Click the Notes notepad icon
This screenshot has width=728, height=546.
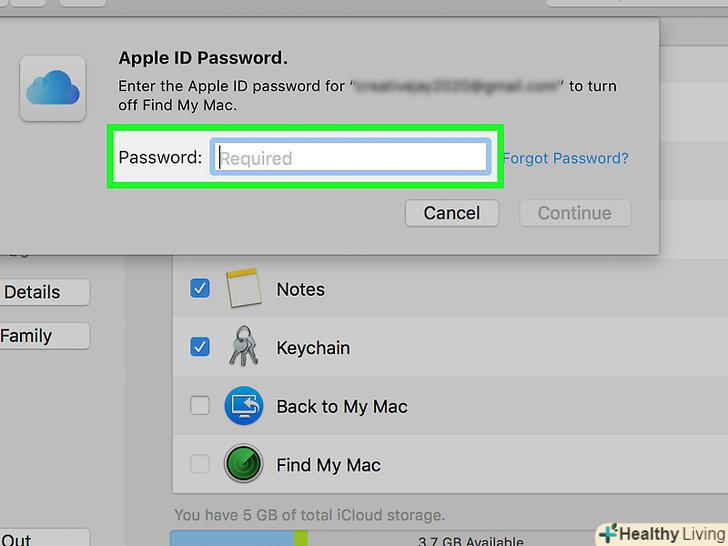coord(244,289)
